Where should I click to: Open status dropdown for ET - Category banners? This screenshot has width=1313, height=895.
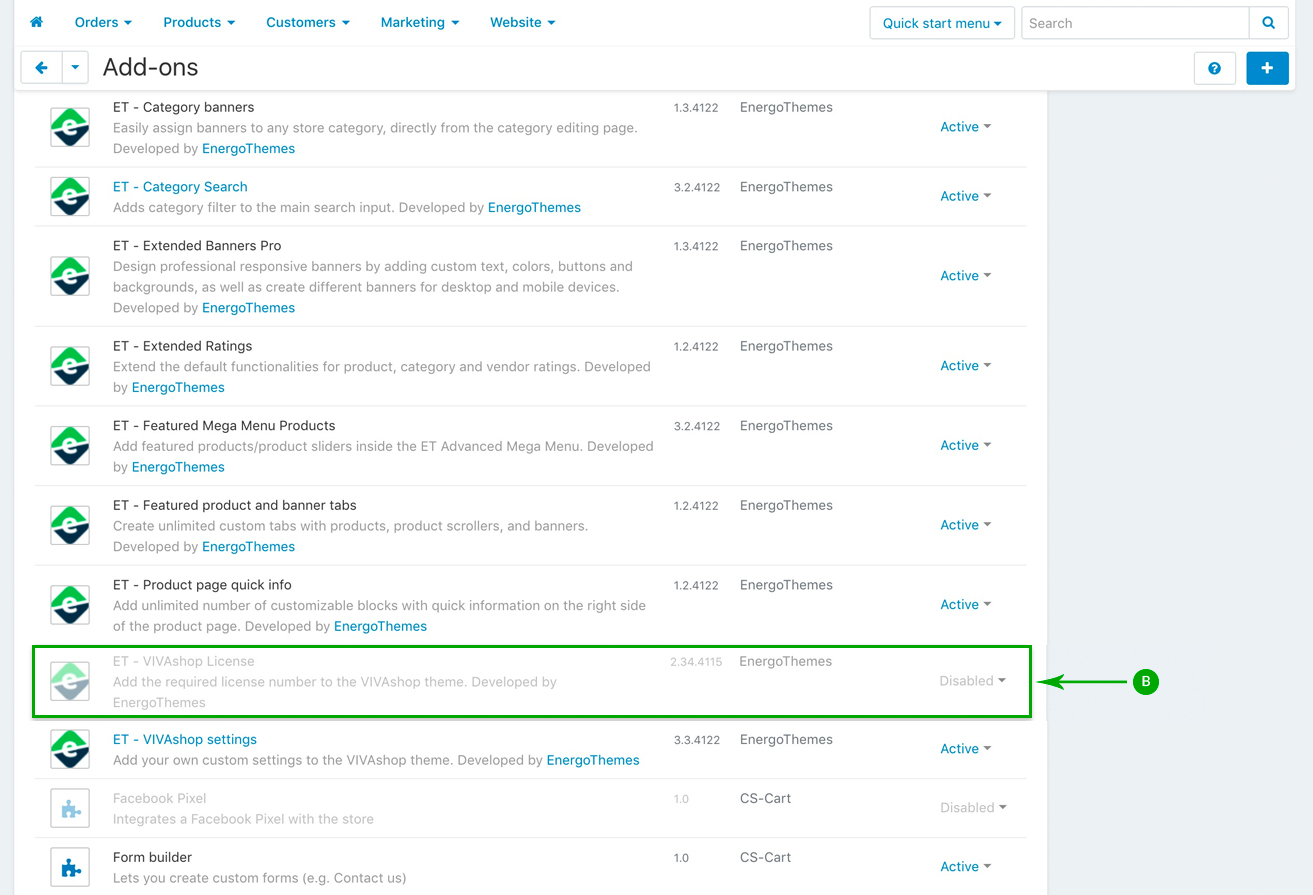point(966,127)
